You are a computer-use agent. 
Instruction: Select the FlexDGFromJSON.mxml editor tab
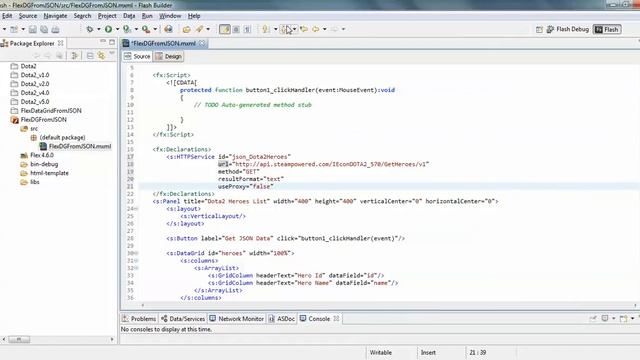coord(163,43)
